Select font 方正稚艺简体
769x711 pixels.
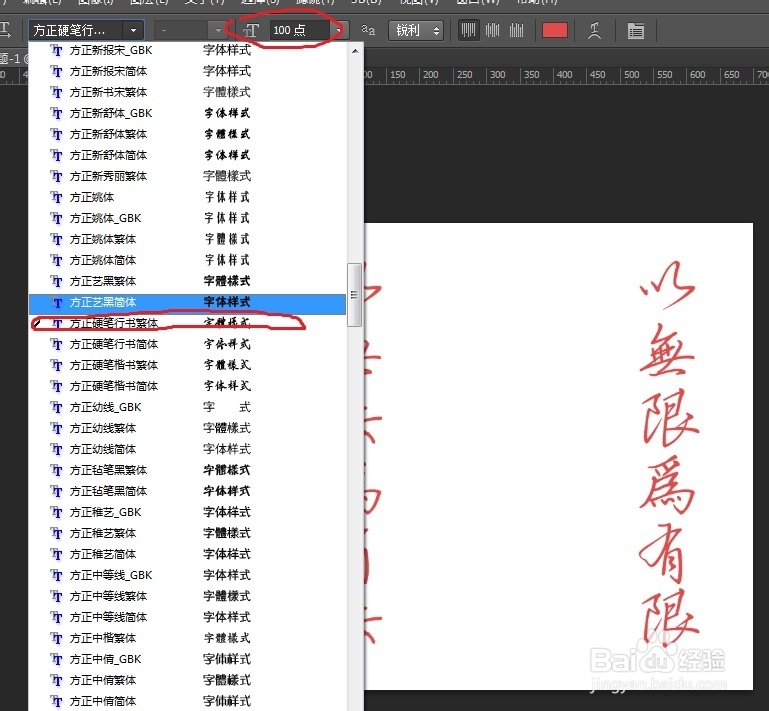(187, 554)
